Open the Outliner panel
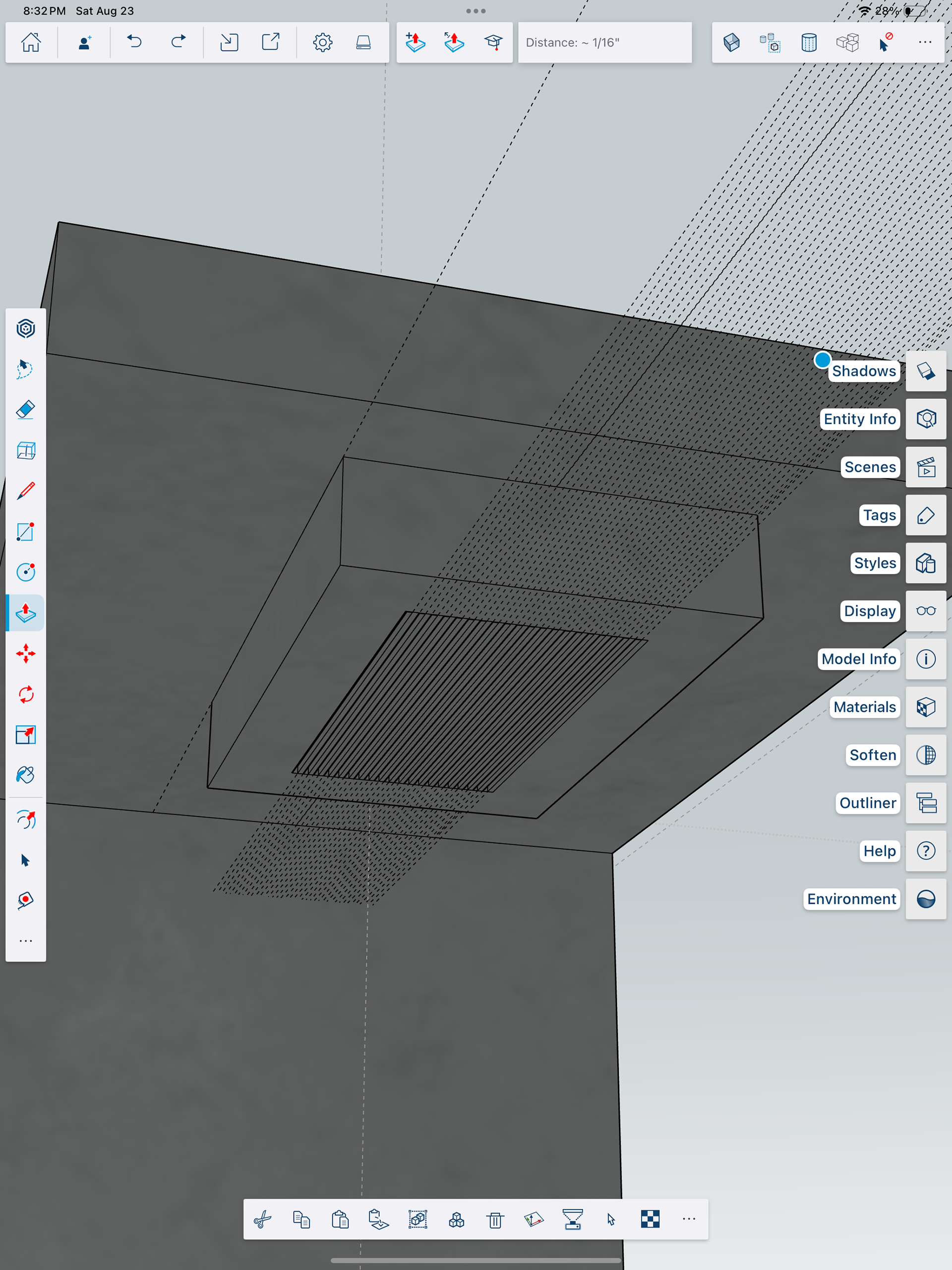This screenshot has height=1270, width=952. coord(926,803)
